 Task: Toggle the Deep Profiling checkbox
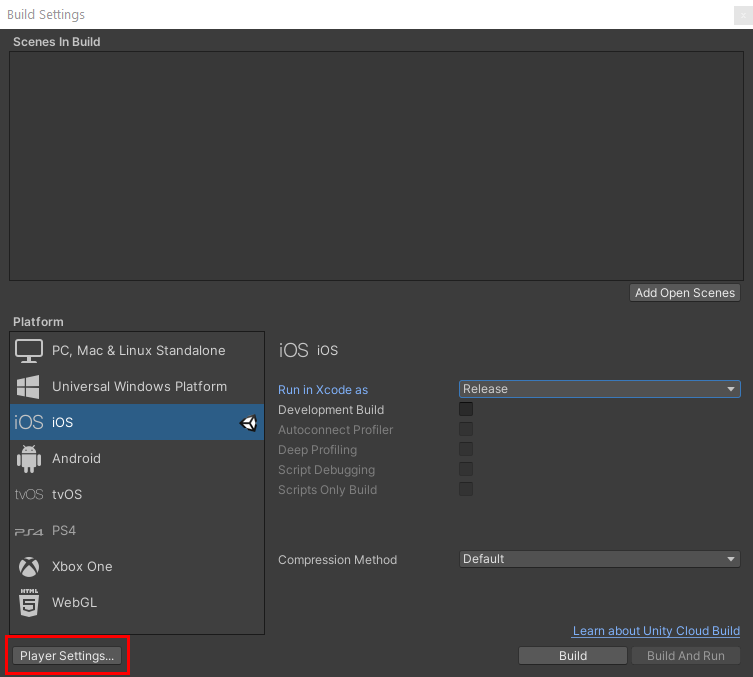(466, 449)
